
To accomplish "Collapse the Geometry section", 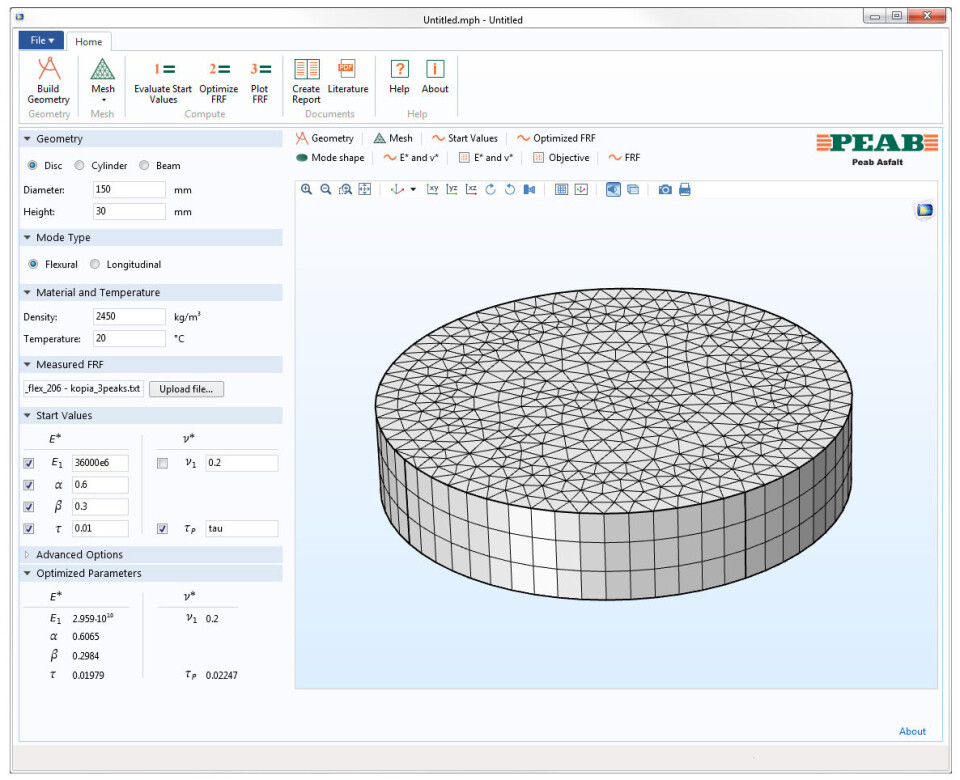I will point(27,139).
